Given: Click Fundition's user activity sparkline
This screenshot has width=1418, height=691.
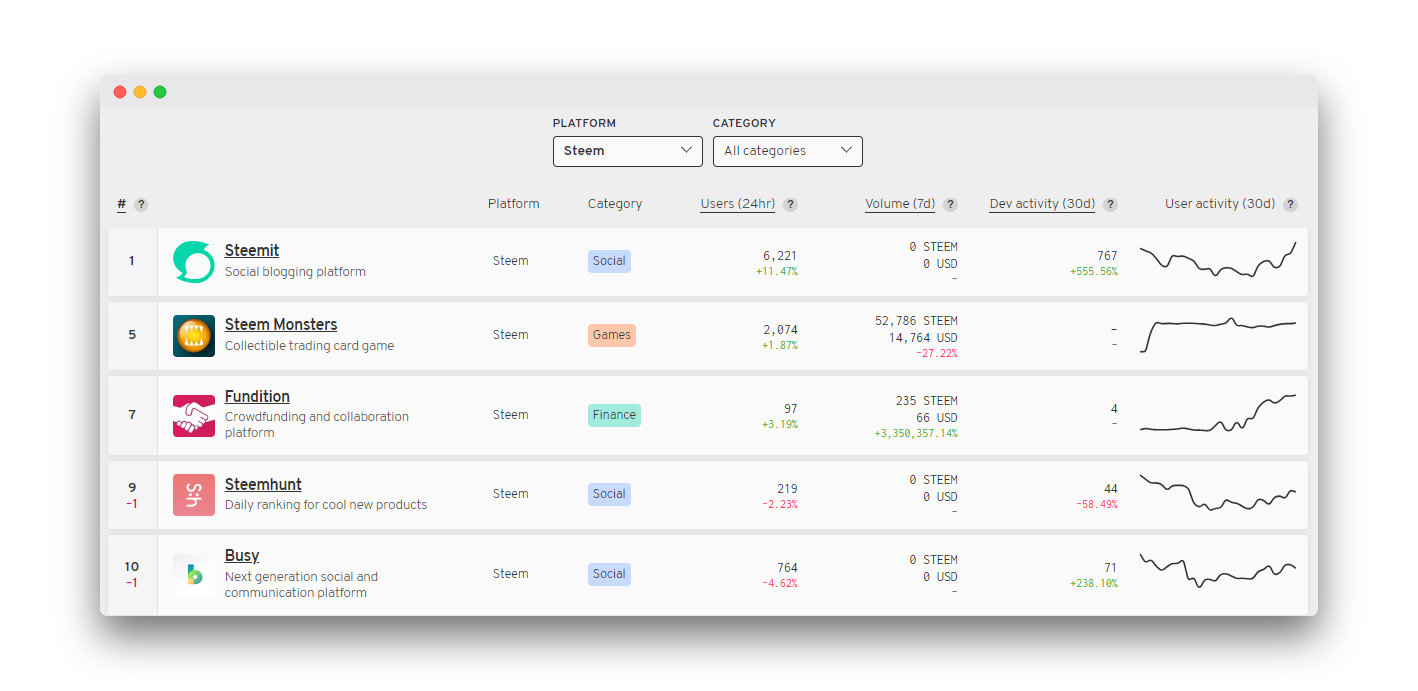Looking at the screenshot, I should [x=1218, y=413].
